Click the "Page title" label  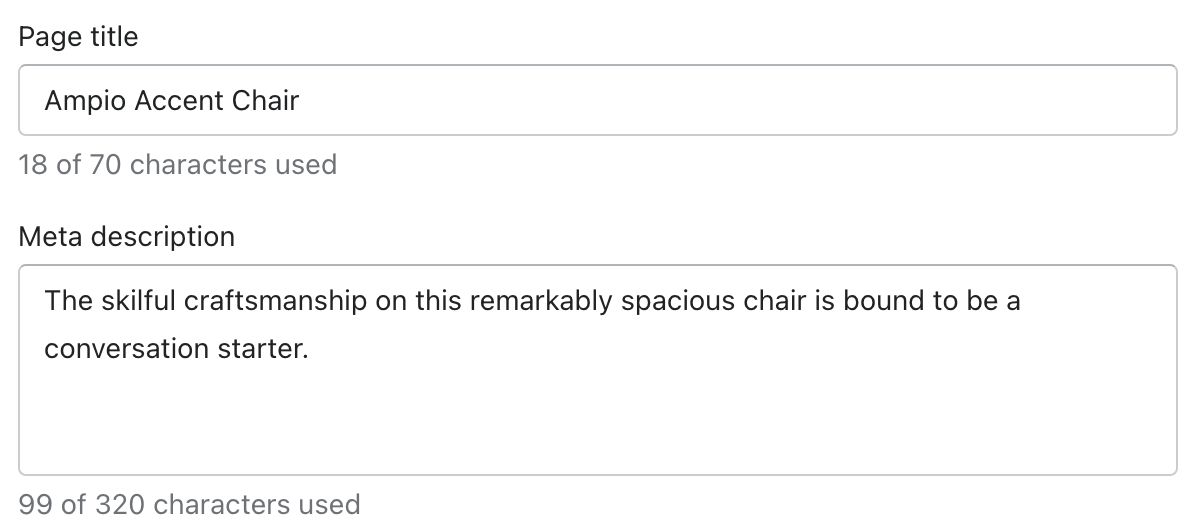78,37
